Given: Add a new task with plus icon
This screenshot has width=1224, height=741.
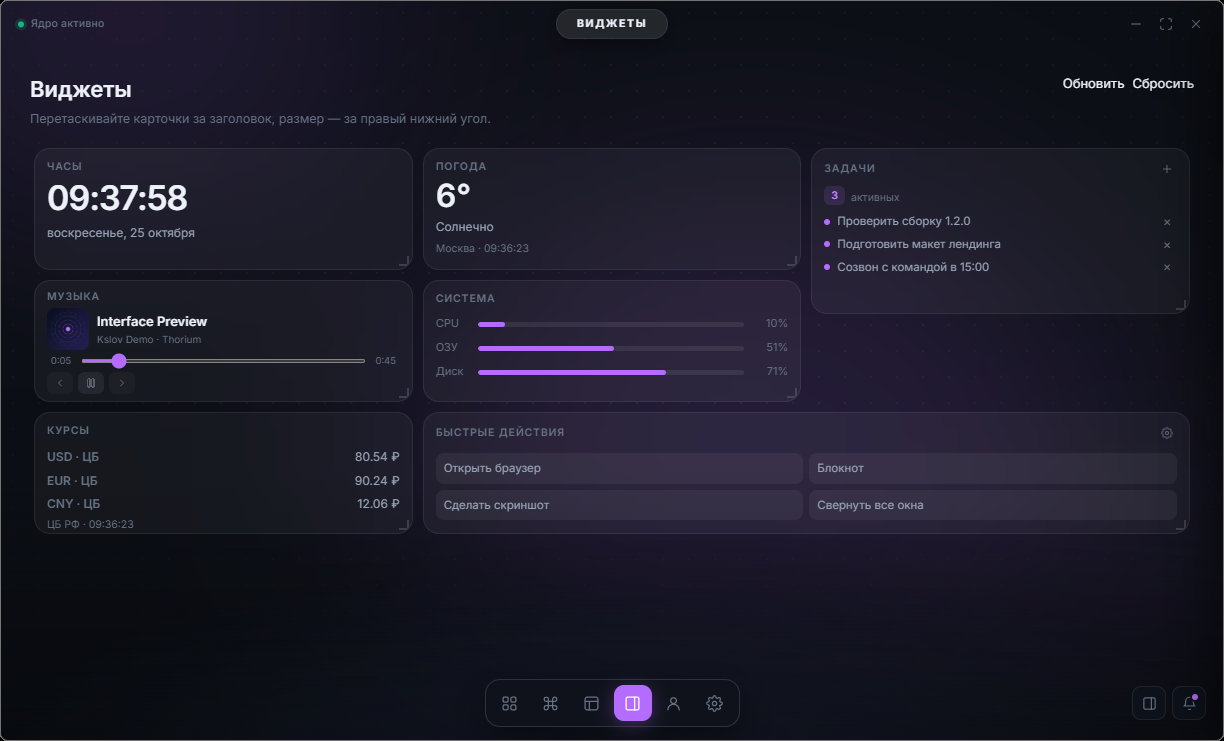Looking at the screenshot, I should [x=1167, y=169].
